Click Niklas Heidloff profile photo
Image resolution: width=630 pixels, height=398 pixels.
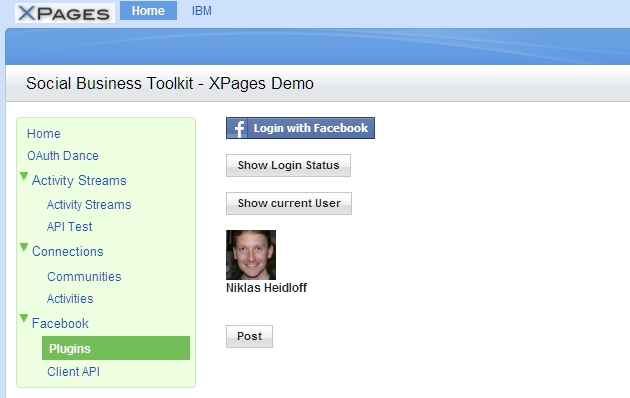click(x=251, y=255)
